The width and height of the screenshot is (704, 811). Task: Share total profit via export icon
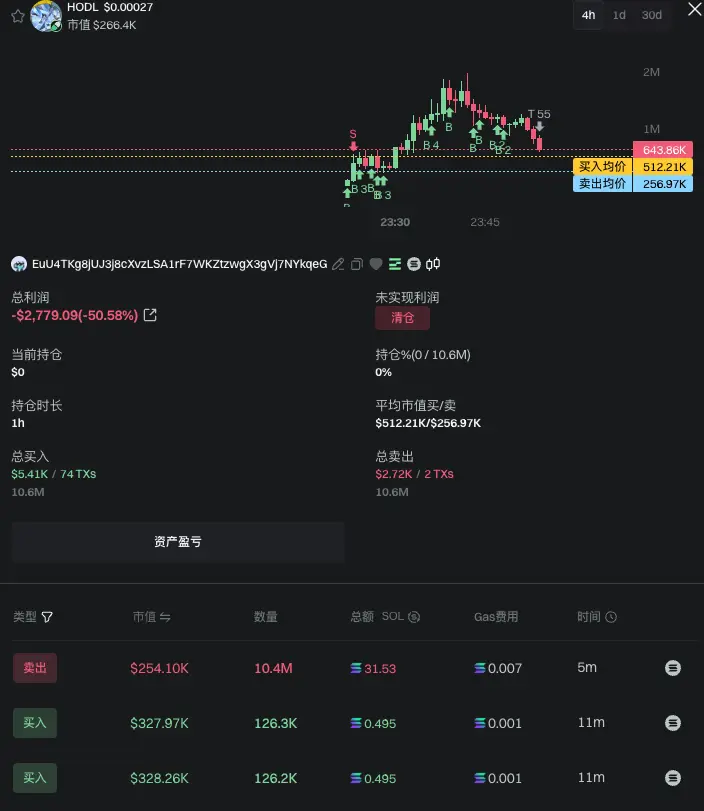click(150, 315)
